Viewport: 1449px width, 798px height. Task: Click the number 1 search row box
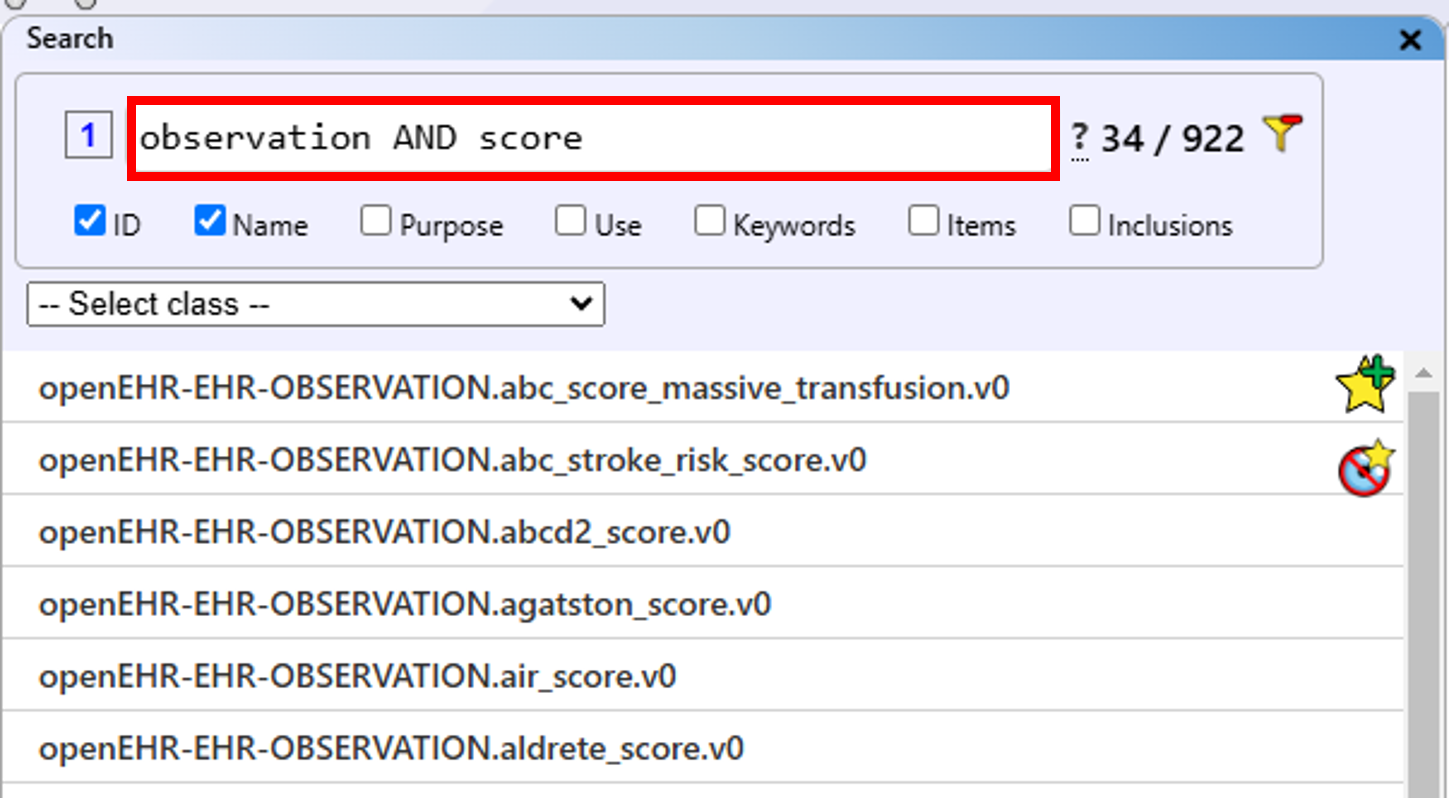pos(88,135)
